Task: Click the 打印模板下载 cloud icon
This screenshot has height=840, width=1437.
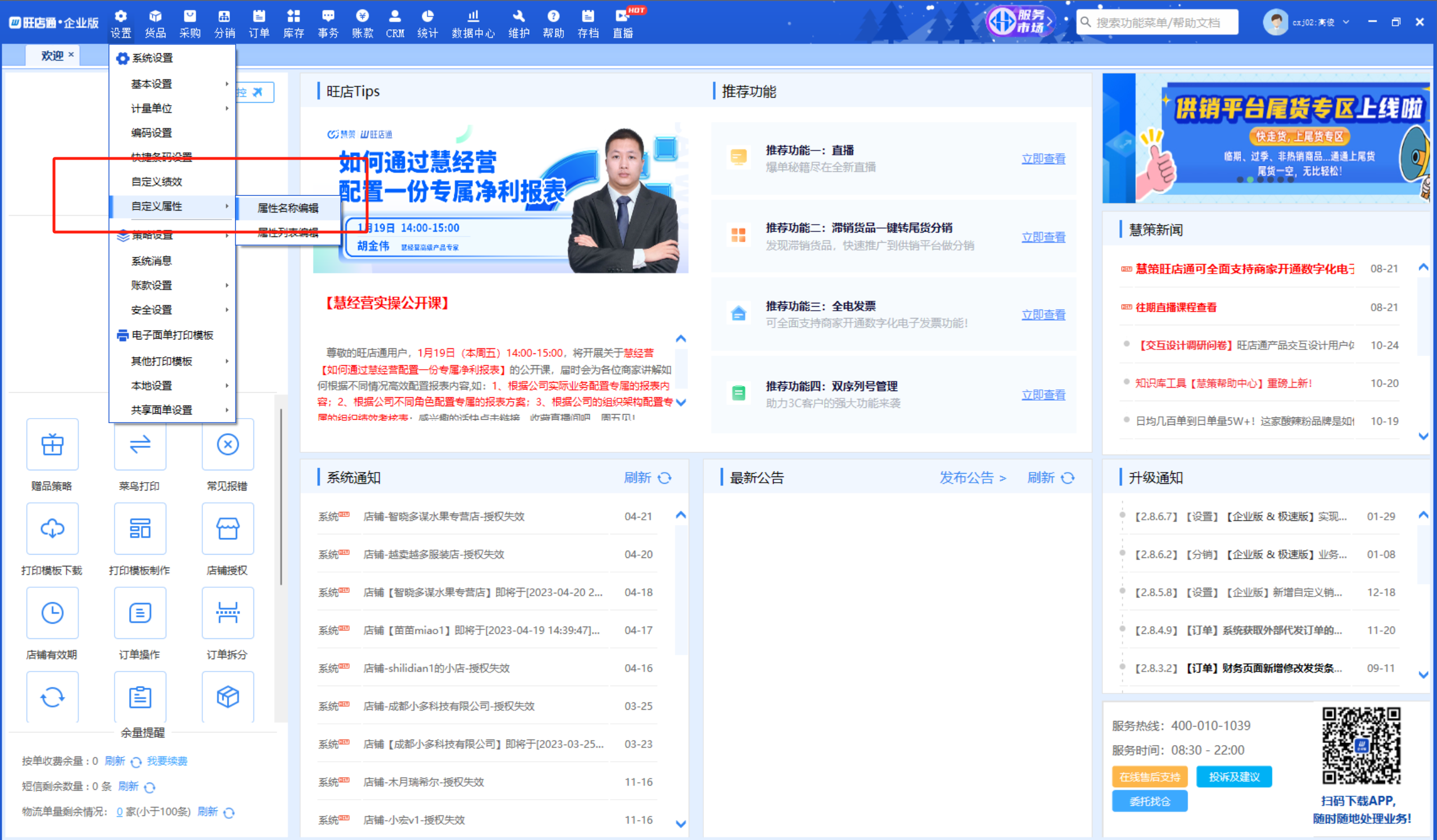Action: coord(52,529)
